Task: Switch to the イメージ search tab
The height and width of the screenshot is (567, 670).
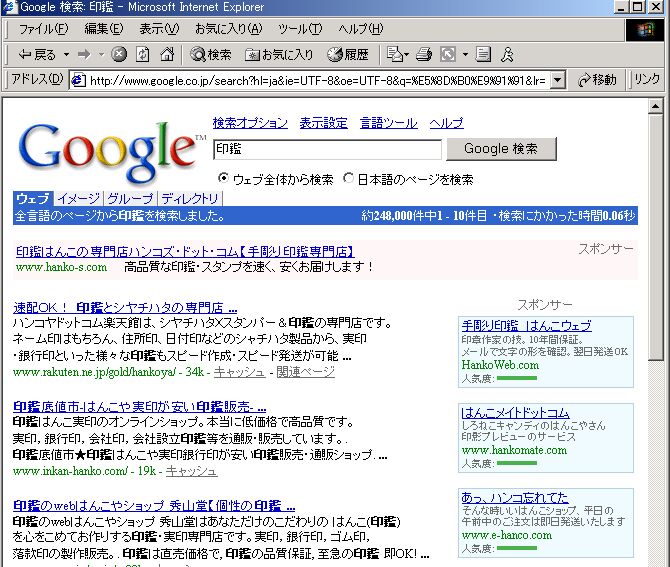Action: [78, 199]
